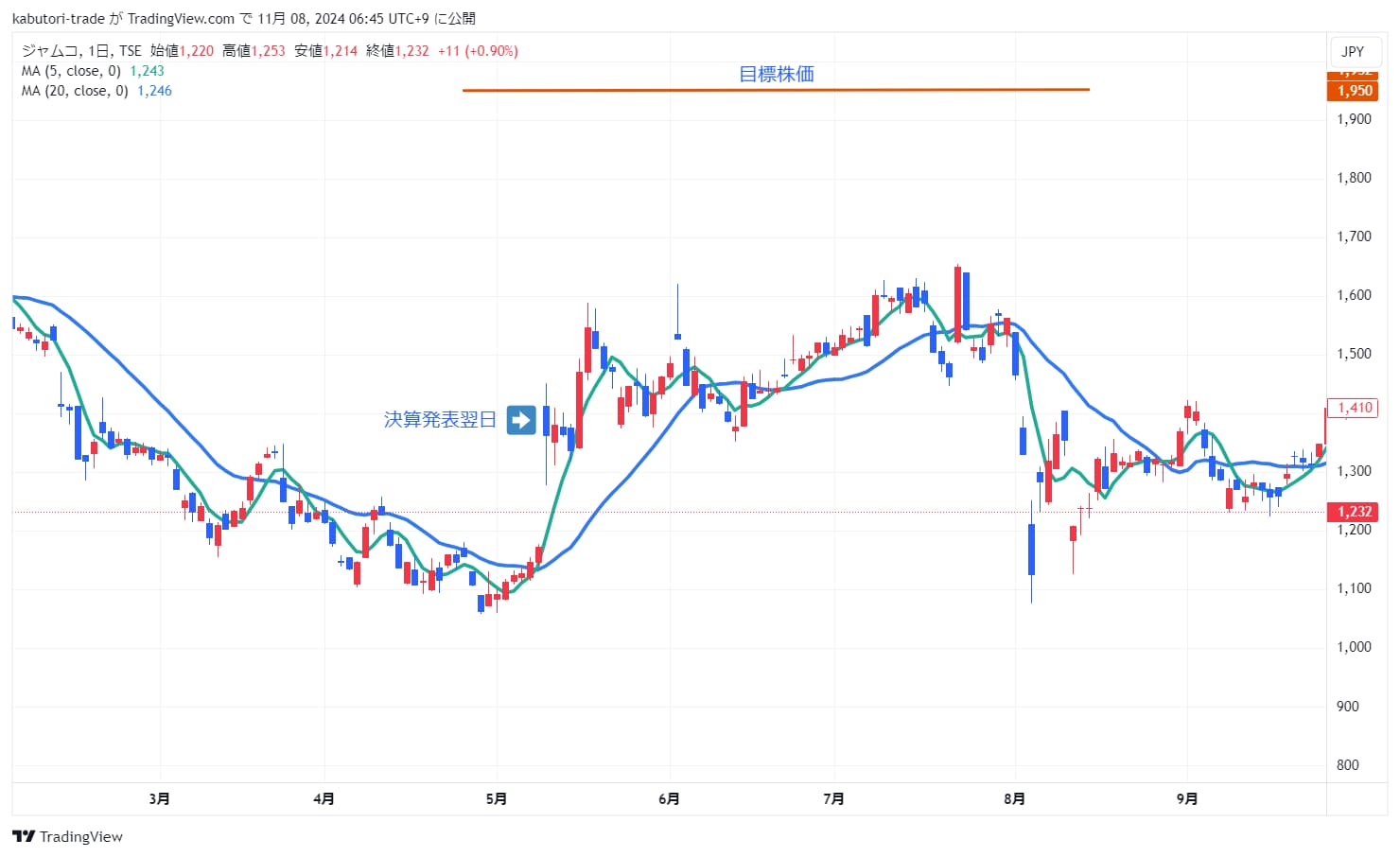The image size is (1400, 857).
Task: Click the 6月 label on time axis
Action: coord(669,799)
